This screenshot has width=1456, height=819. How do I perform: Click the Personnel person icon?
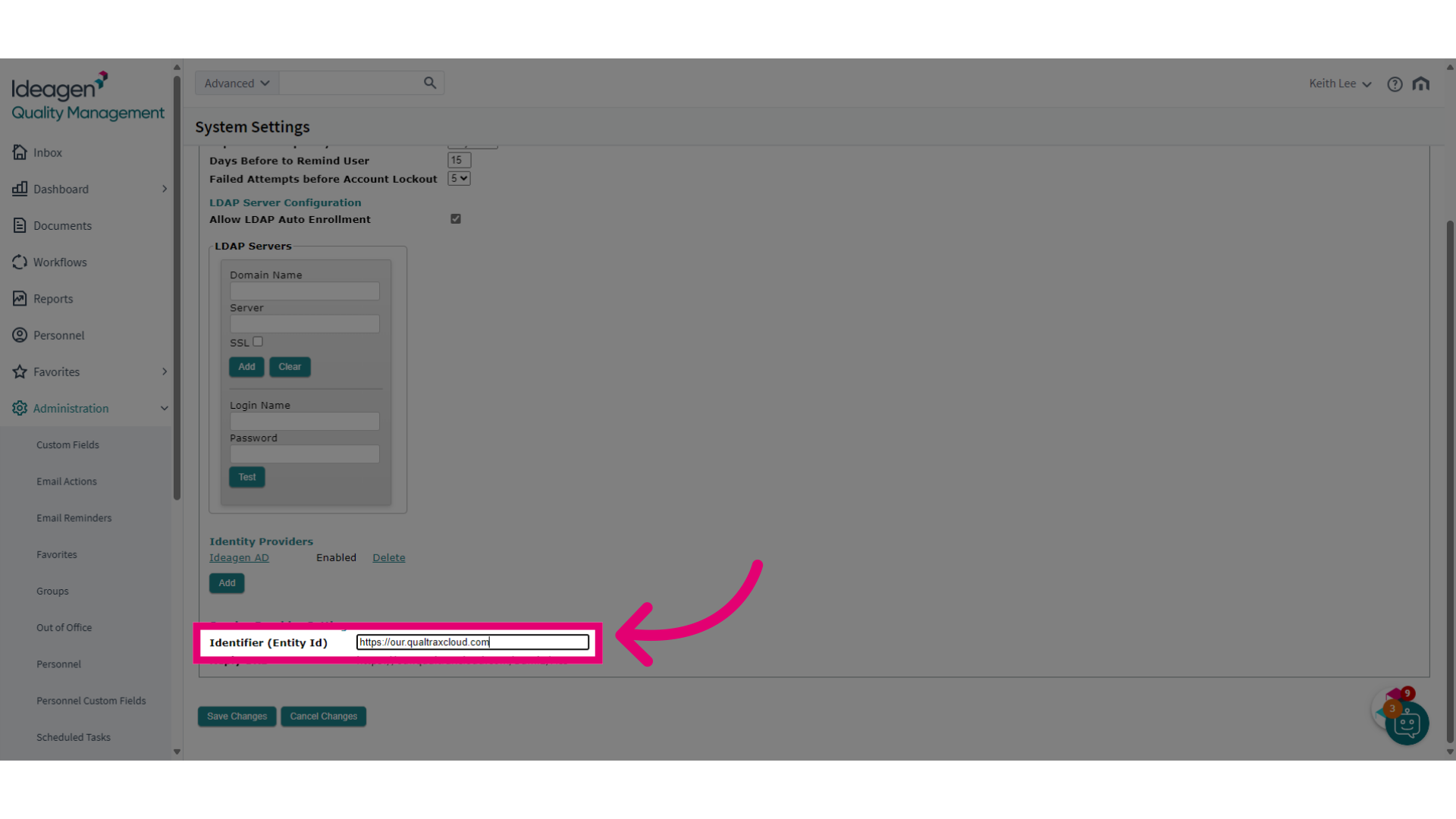(20, 334)
